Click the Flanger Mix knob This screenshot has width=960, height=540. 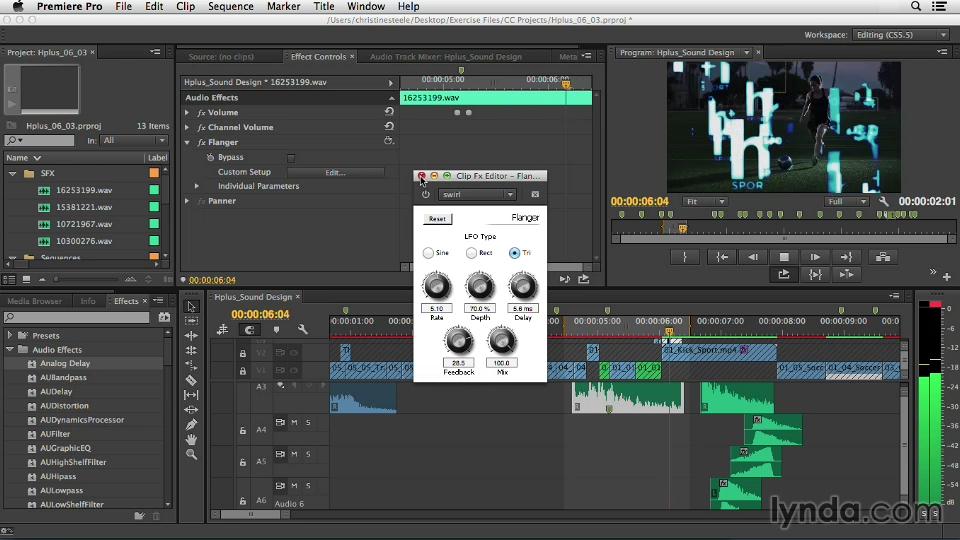502,340
